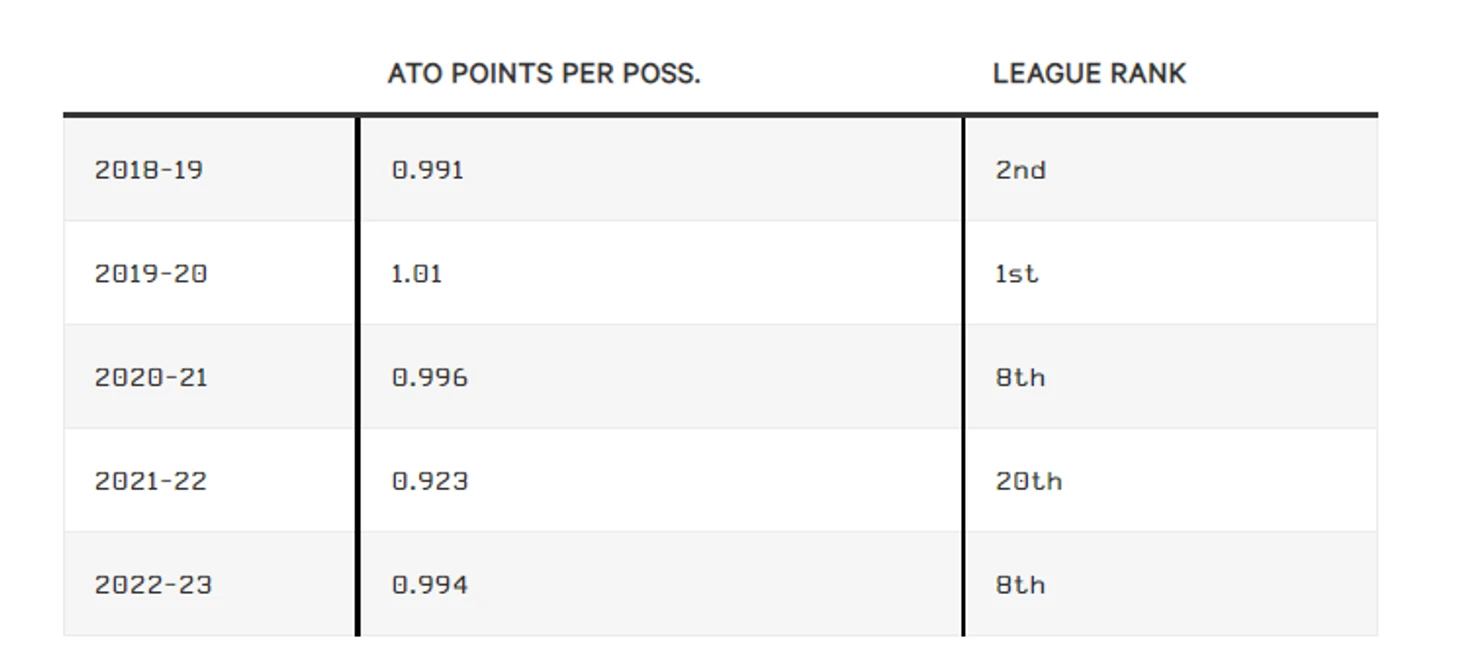The image size is (1460, 662).
Task: Click the 1st league rank cell
Action: [x=1016, y=273]
